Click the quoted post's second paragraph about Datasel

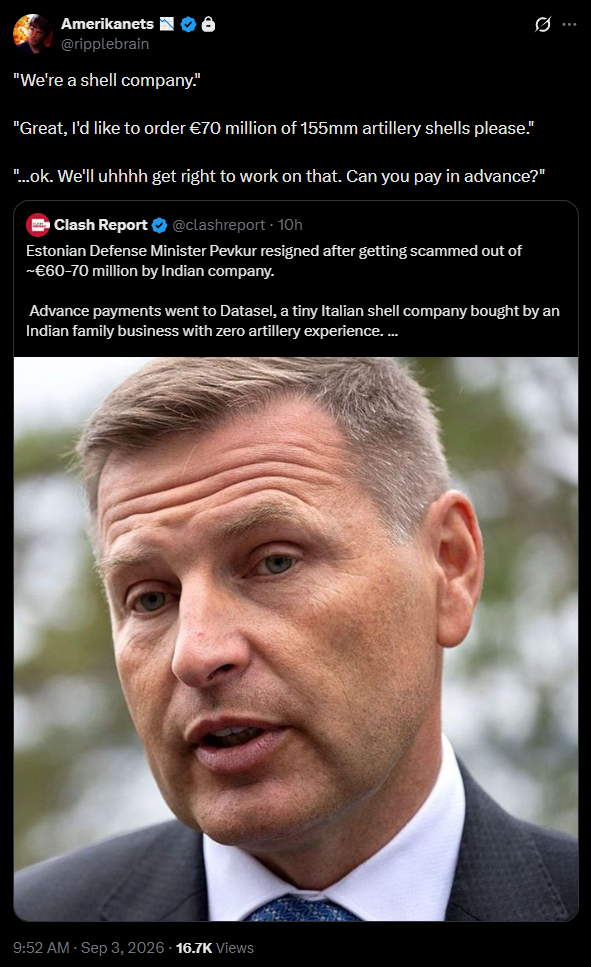click(x=293, y=321)
